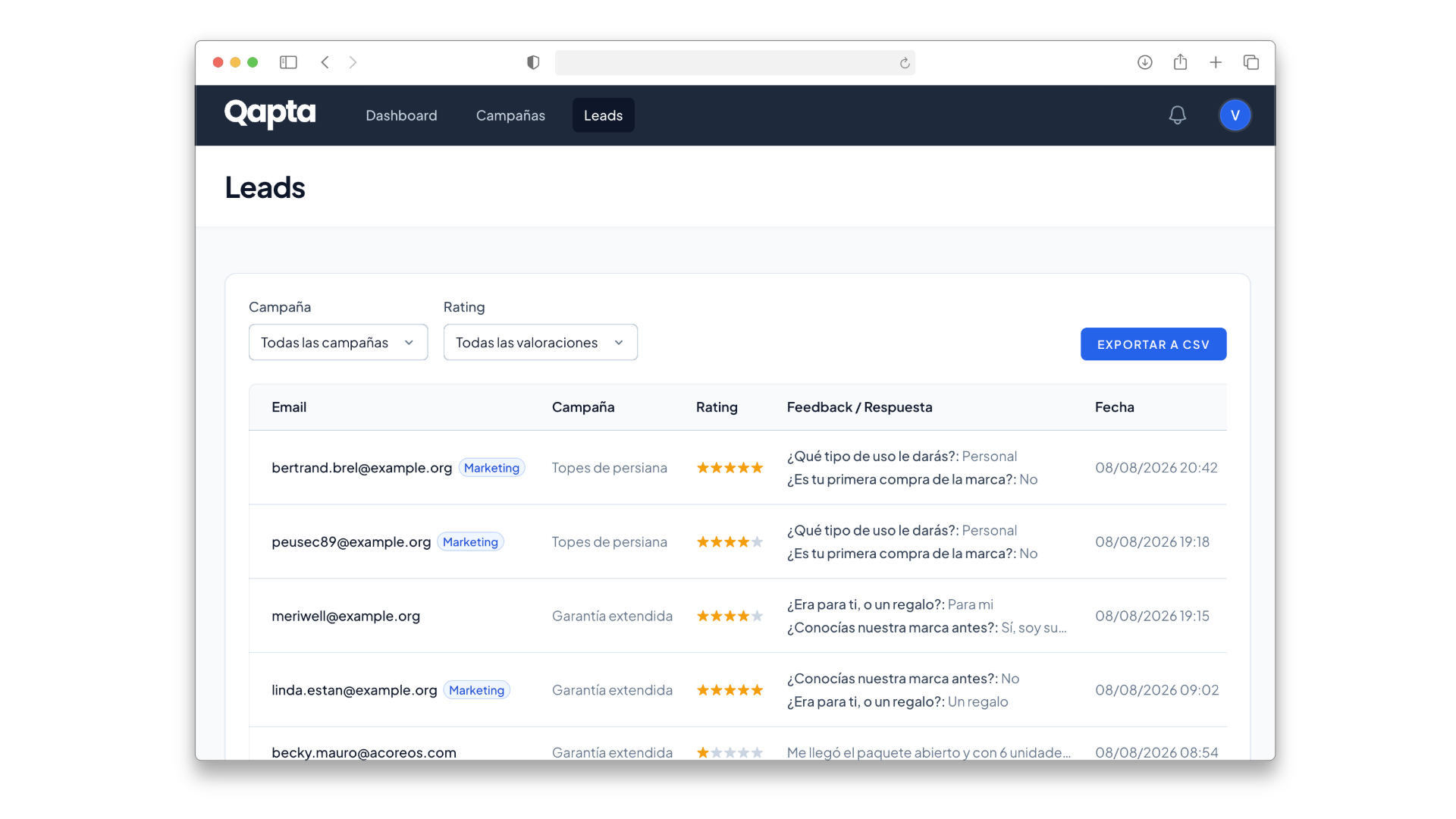Click Topes de persiana in peusec89 row
Image resolution: width=1456 pixels, height=819 pixels.
click(610, 542)
